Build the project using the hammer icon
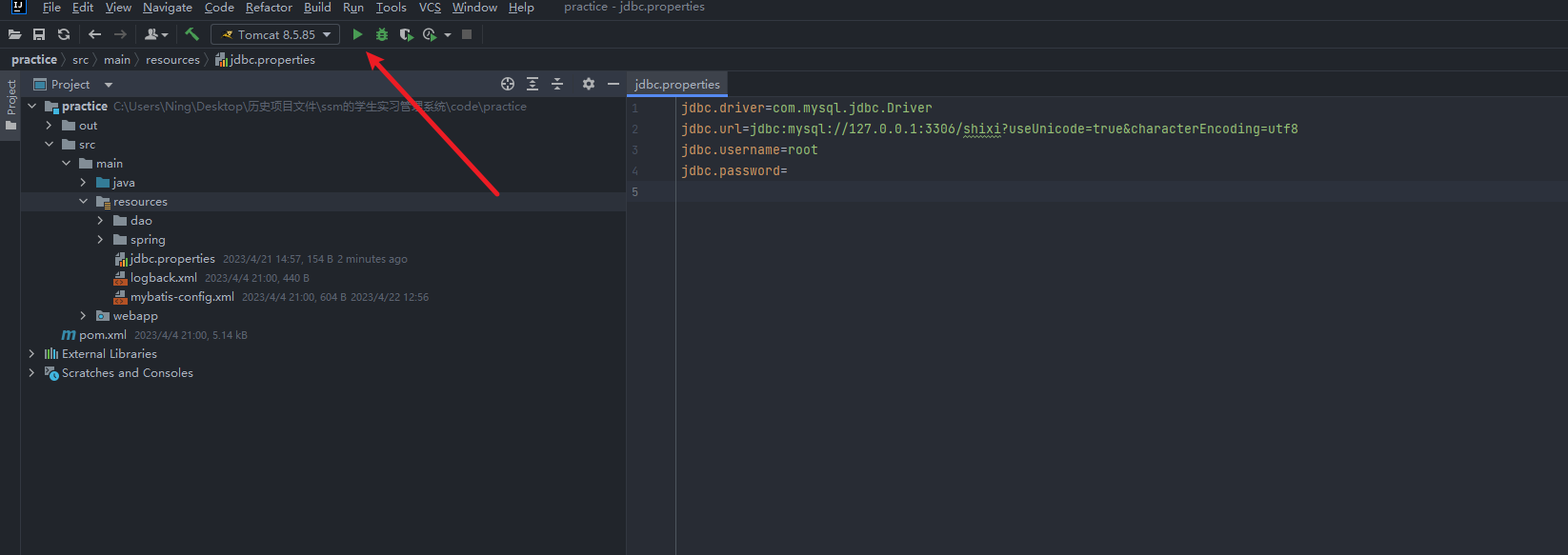 pos(191,34)
